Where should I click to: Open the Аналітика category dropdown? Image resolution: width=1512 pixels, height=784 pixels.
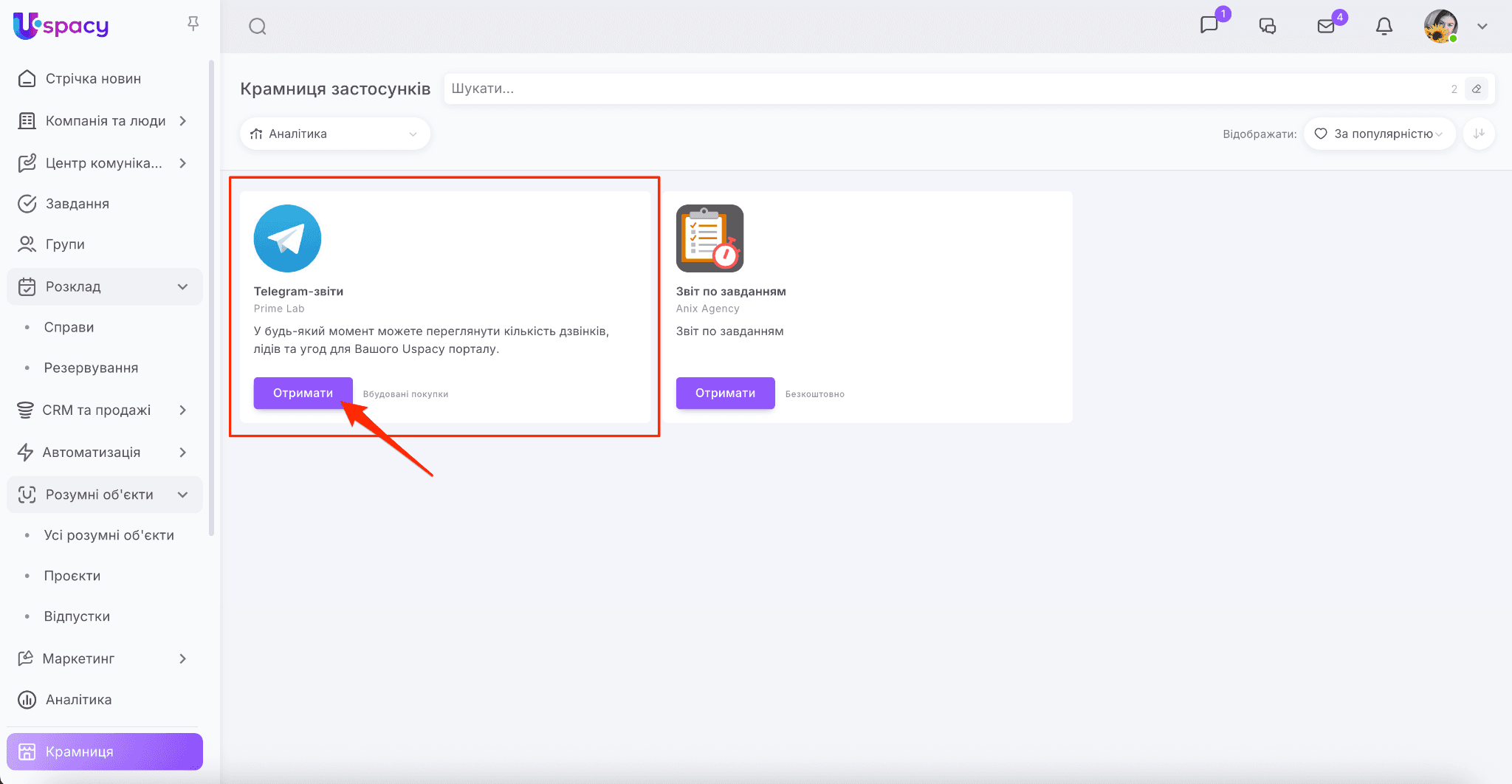tap(334, 134)
